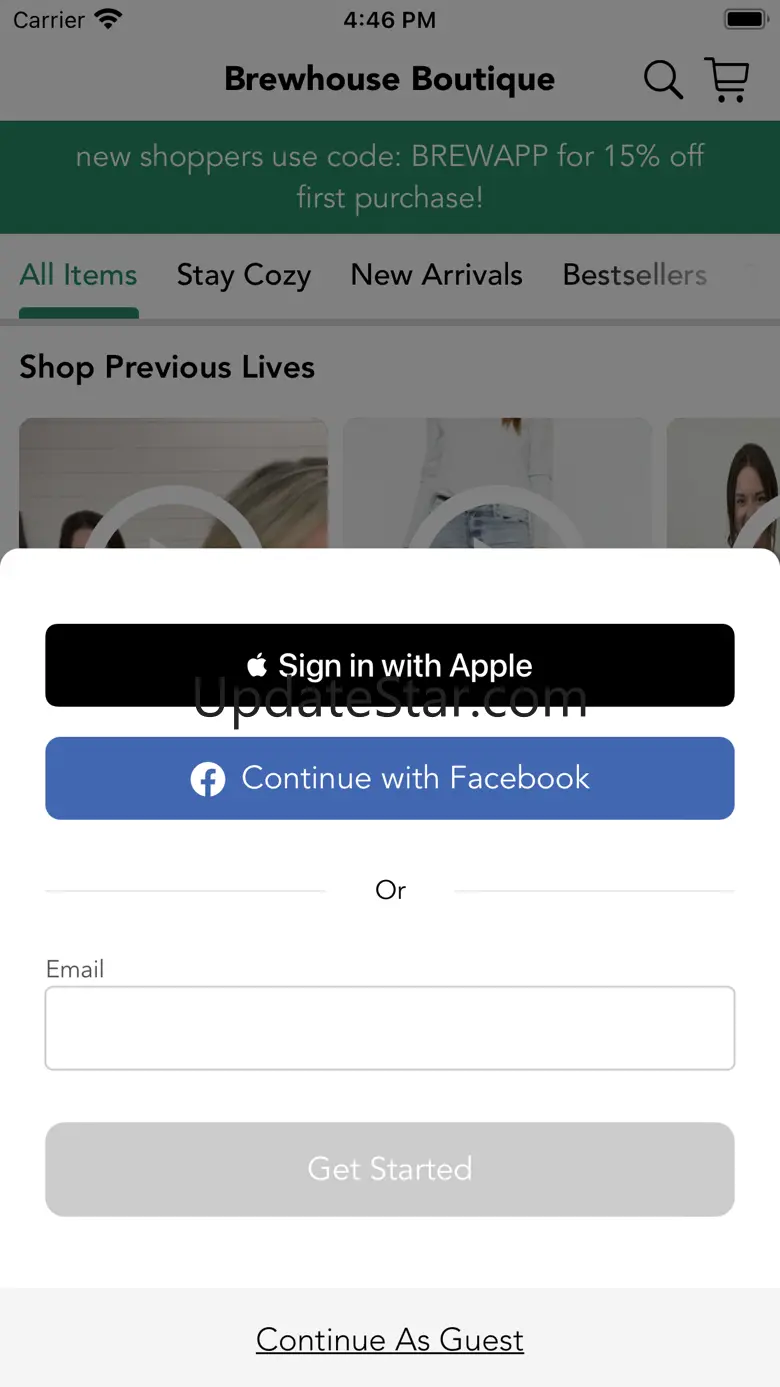Tap the BREWAPP promo code banner
The height and width of the screenshot is (1387, 780).
tap(390, 177)
